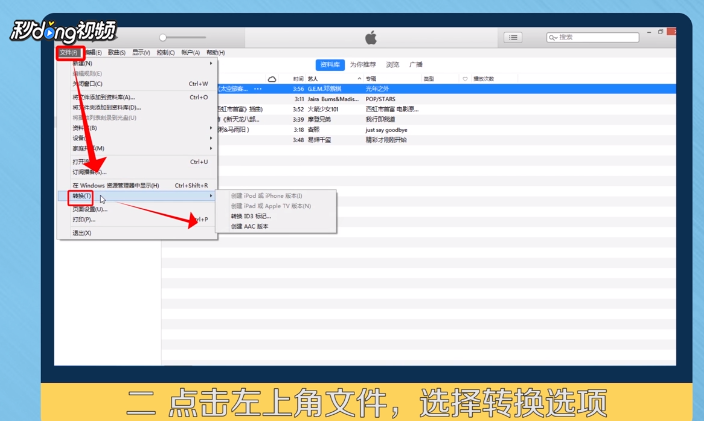Expand the 设备 submenu

(137, 138)
